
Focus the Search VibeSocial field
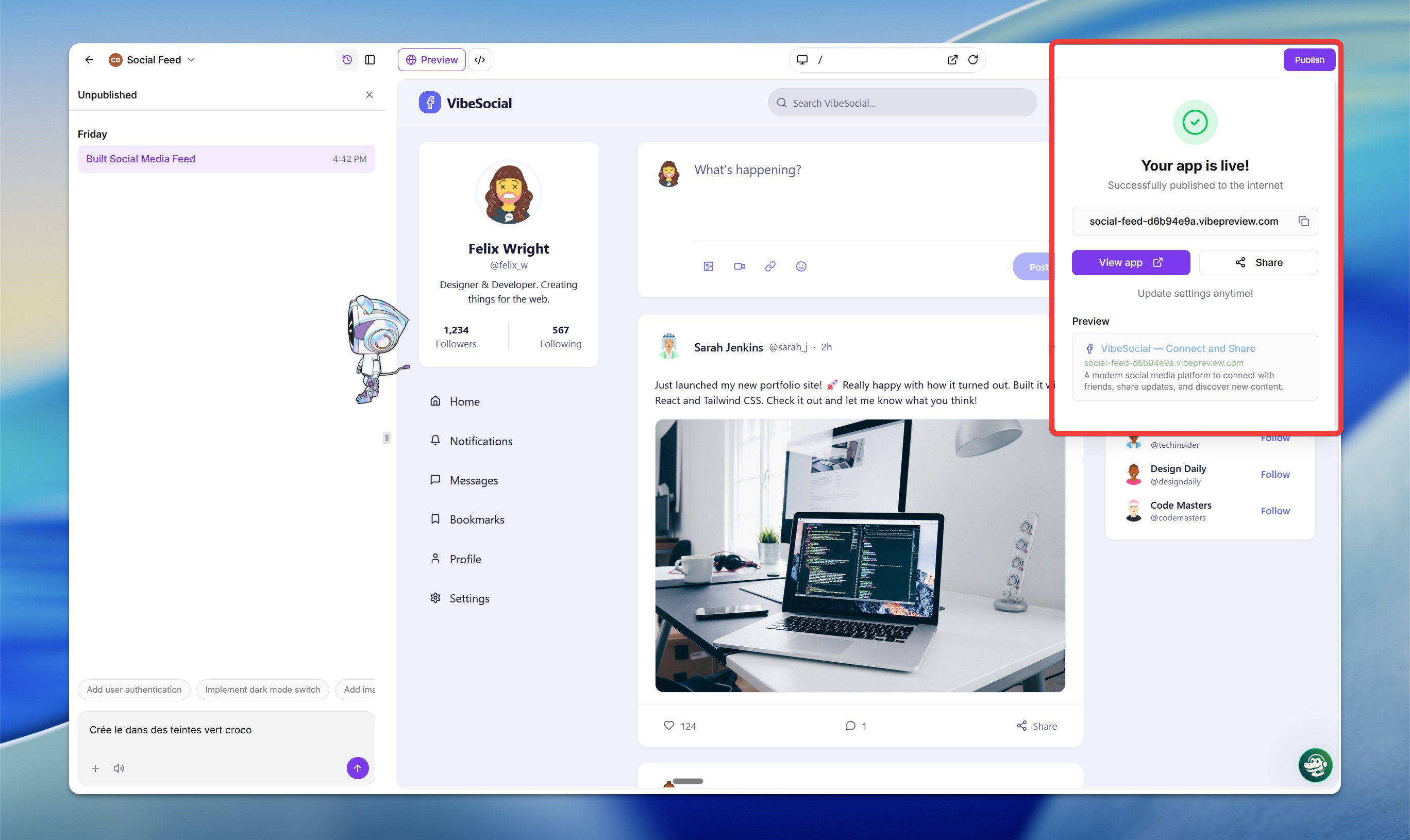click(x=902, y=103)
